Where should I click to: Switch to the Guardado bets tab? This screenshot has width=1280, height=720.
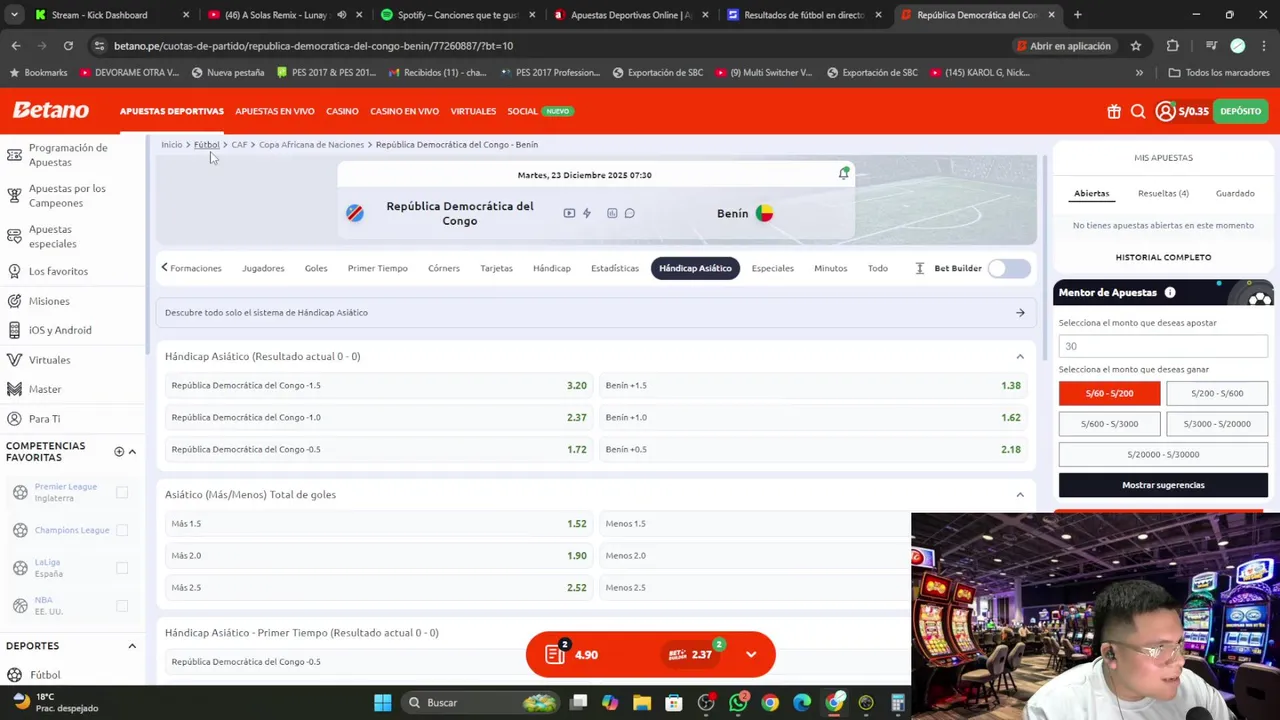(x=1235, y=193)
